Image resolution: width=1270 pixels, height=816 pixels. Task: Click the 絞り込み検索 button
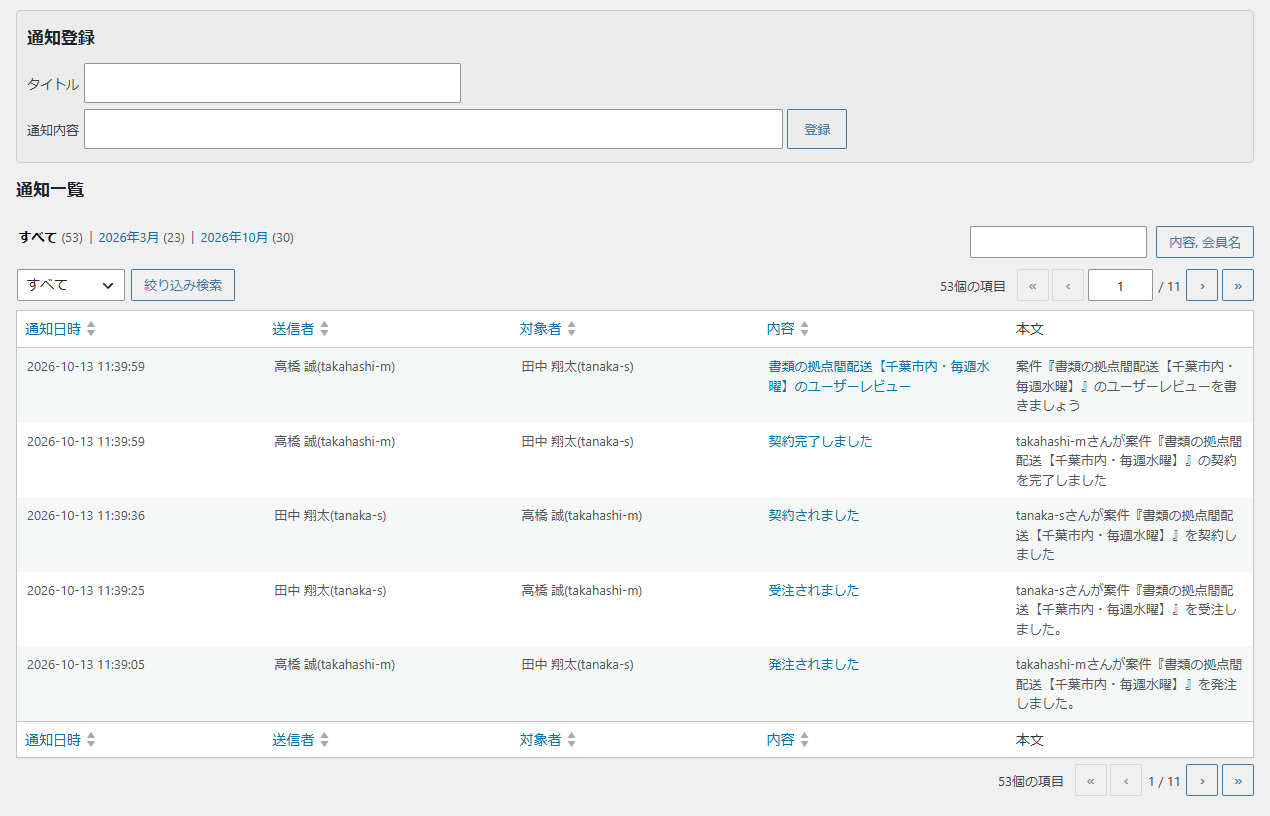click(x=183, y=285)
